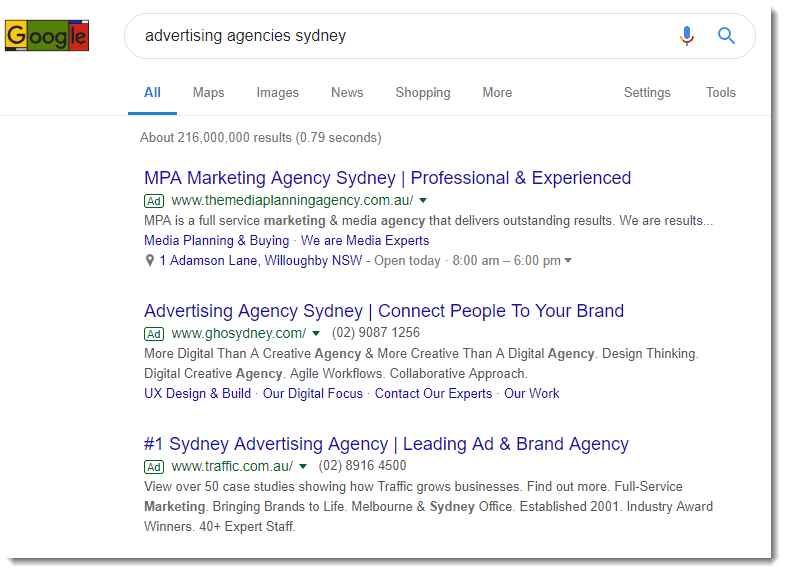
Task: Switch to the Maps tab
Action: (x=209, y=93)
